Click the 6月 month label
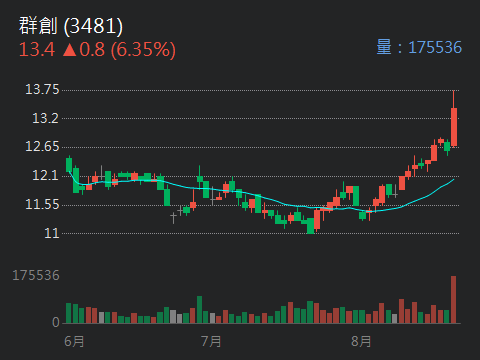 pos(74,341)
